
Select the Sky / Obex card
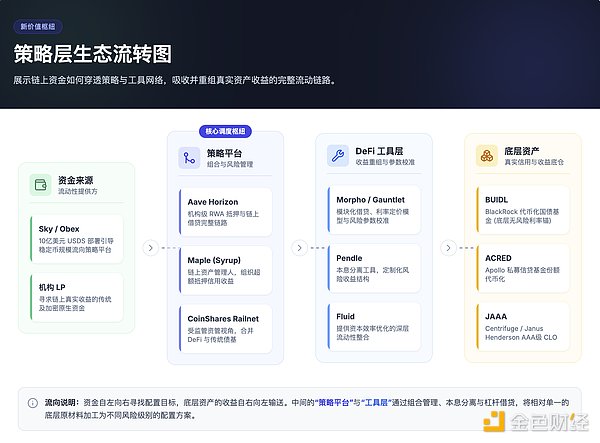77,238
